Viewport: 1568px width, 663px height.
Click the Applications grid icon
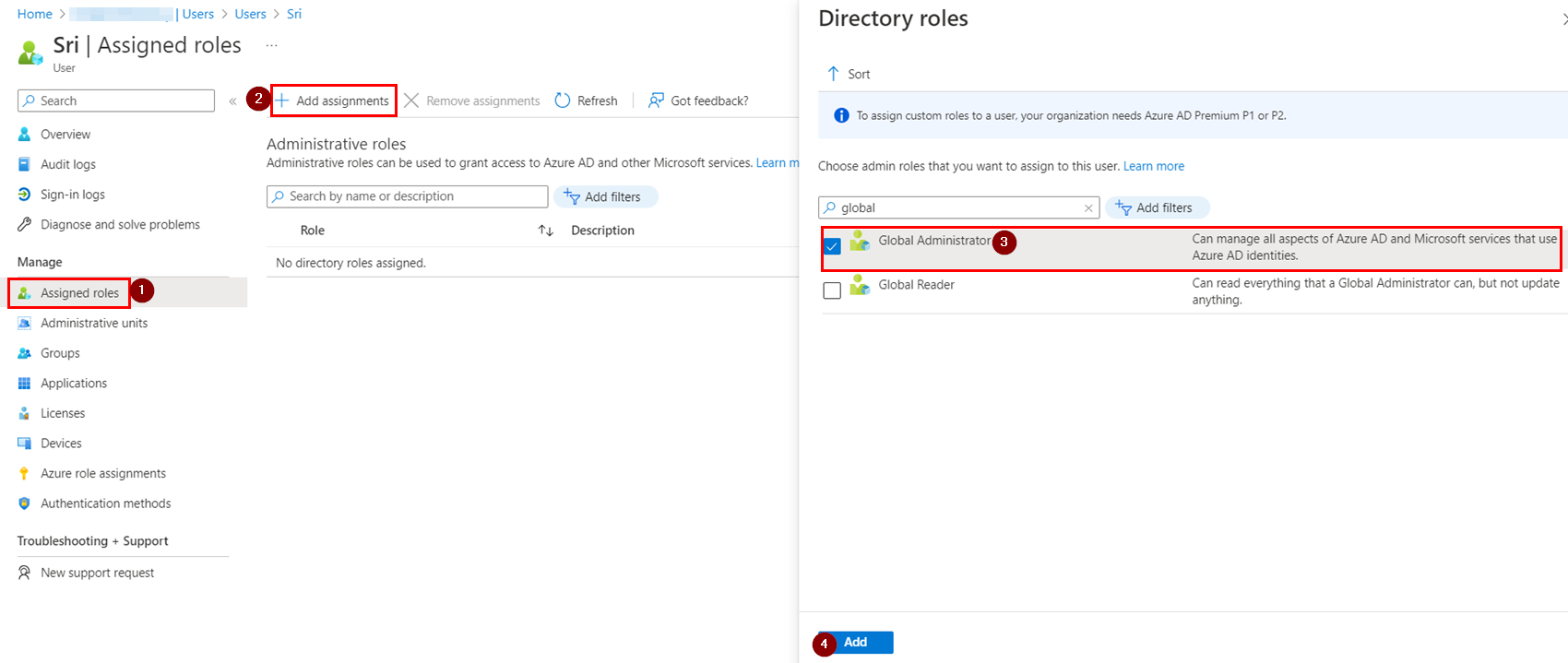pyautogui.click(x=25, y=384)
